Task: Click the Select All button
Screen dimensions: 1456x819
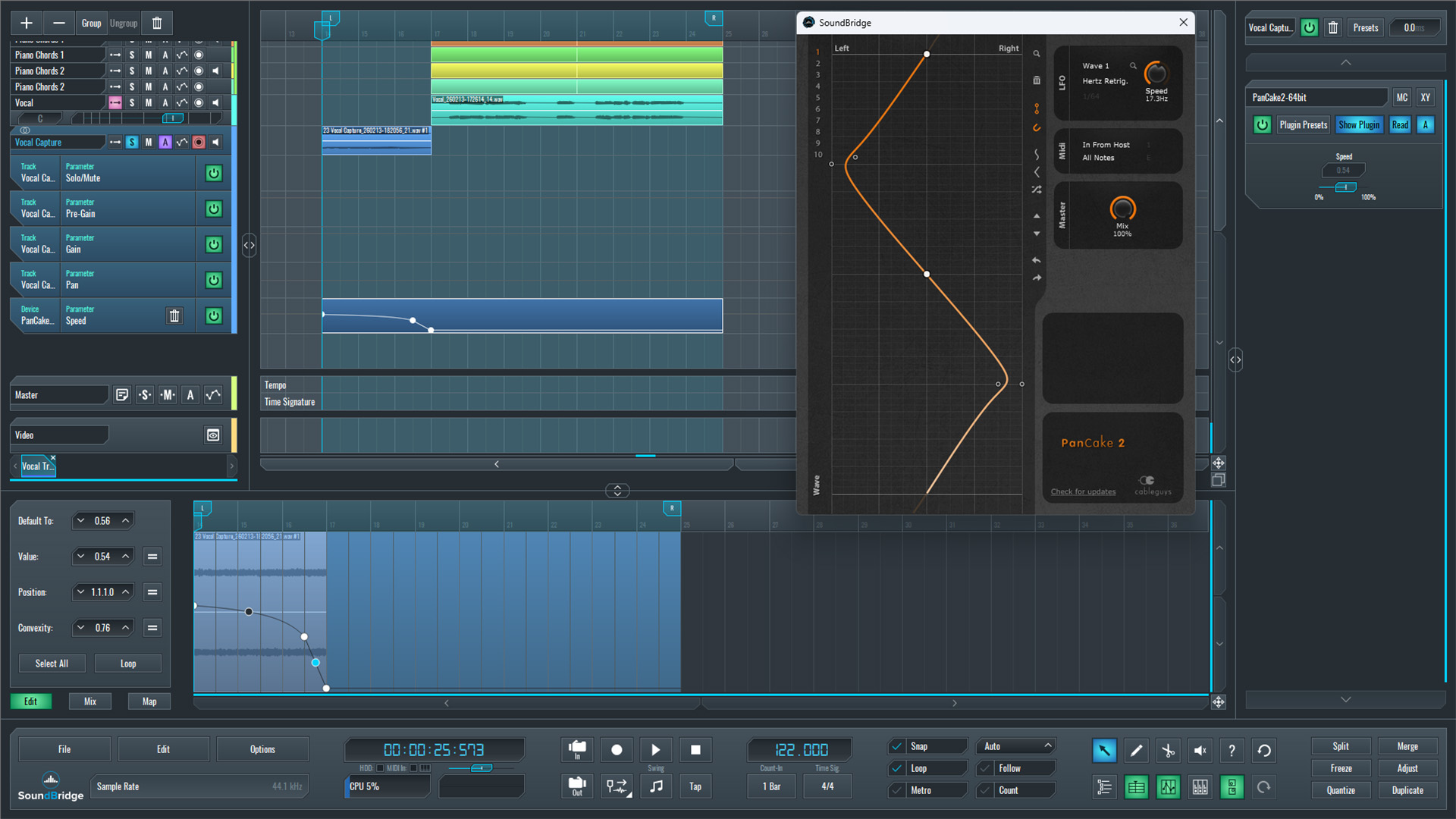Action: tap(52, 664)
